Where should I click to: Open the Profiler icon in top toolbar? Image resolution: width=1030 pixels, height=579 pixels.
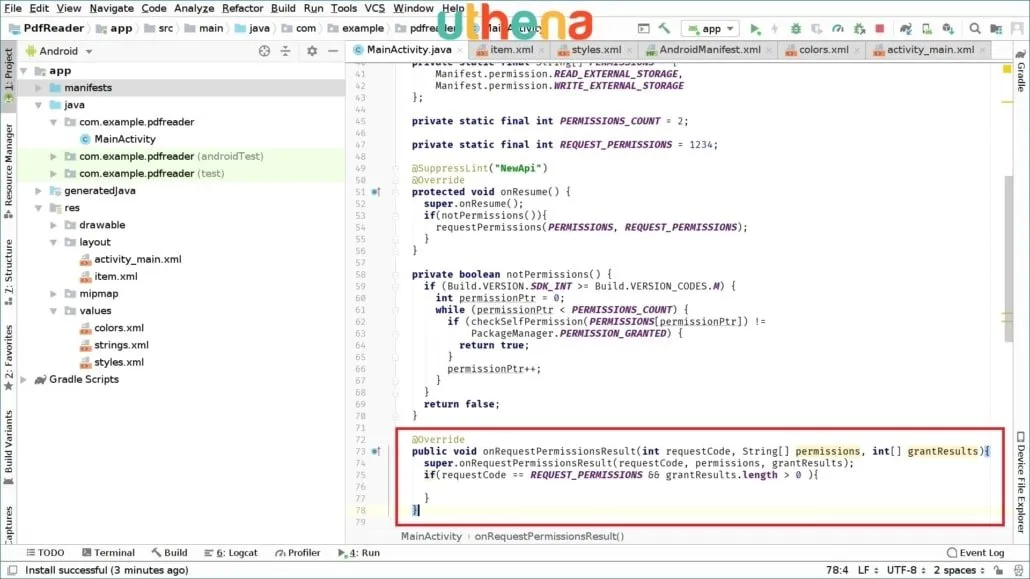(838, 29)
